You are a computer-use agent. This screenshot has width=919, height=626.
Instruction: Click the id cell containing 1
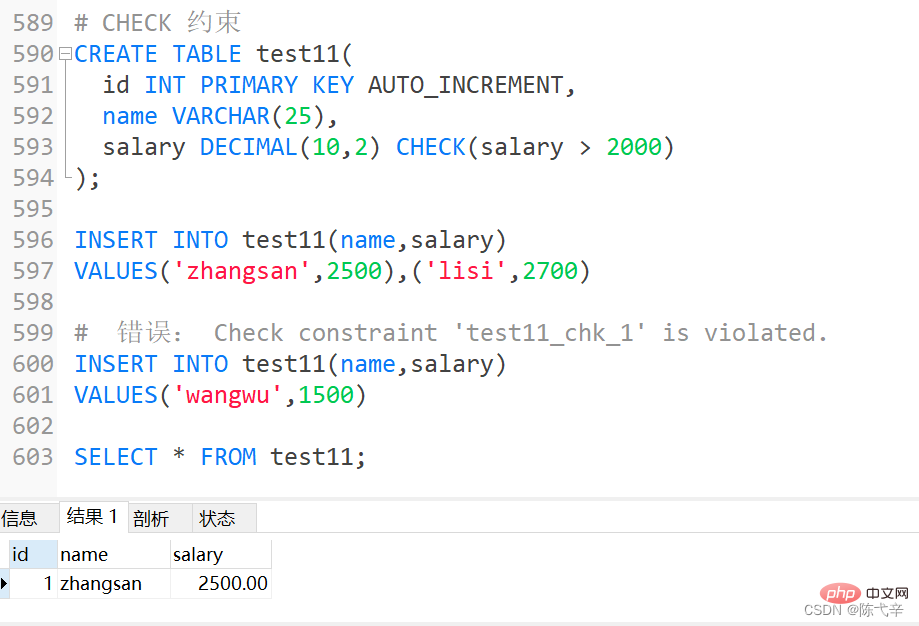click(47, 583)
